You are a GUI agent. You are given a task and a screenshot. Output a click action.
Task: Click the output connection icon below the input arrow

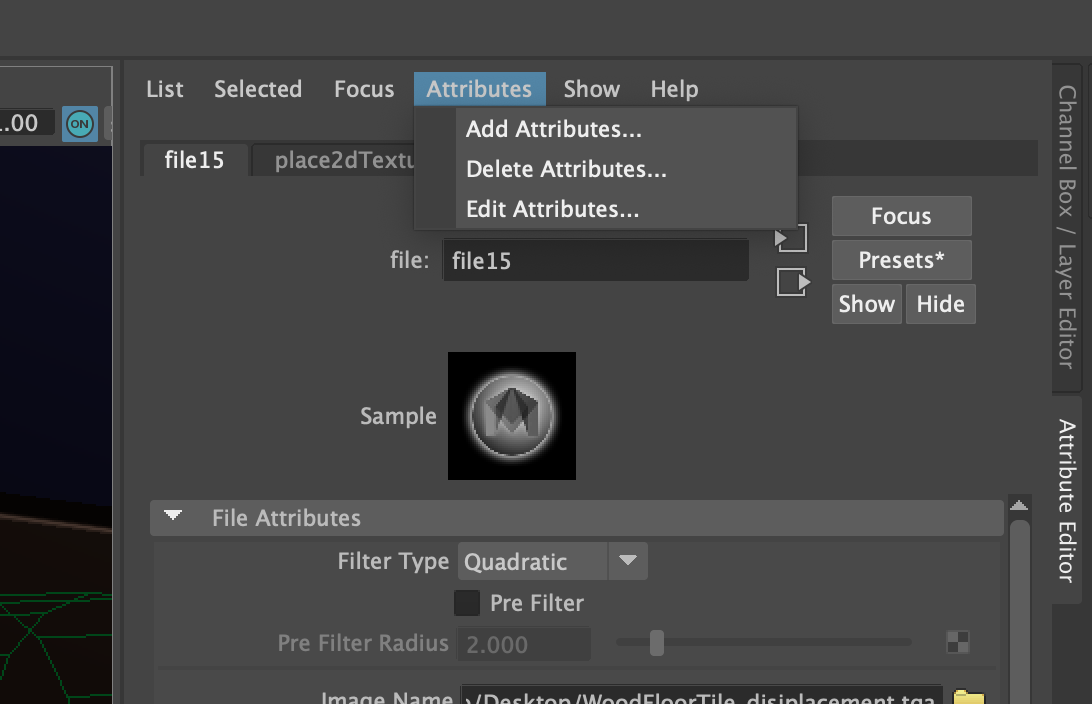[x=791, y=283]
